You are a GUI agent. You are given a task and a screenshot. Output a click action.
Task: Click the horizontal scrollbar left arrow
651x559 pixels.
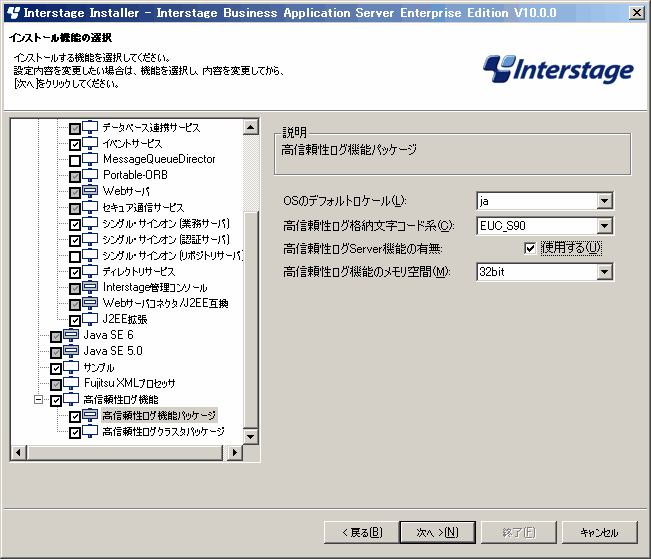coord(18,452)
